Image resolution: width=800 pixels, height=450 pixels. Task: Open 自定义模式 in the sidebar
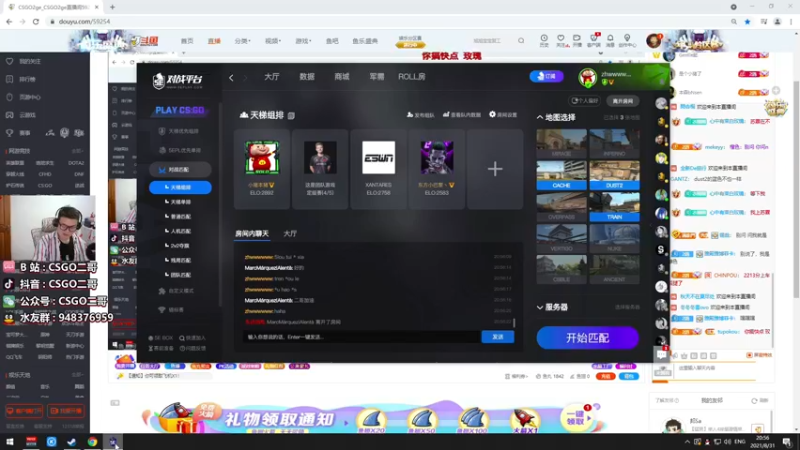pyautogui.click(x=176, y=291)
